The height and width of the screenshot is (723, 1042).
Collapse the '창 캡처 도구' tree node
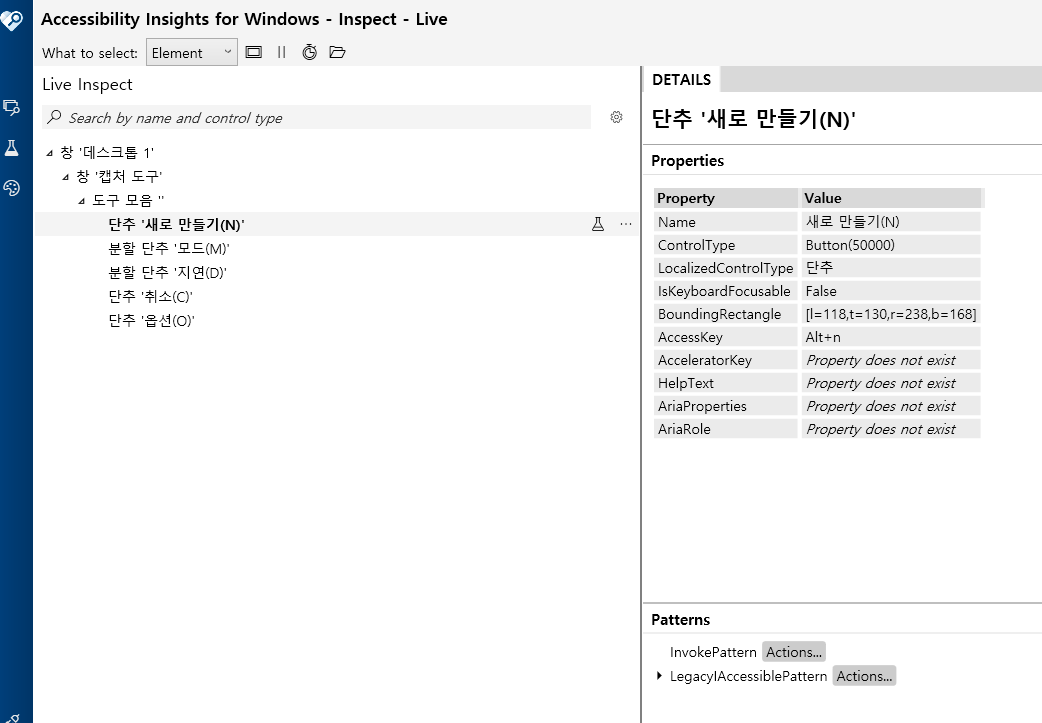tap(65, 177)
